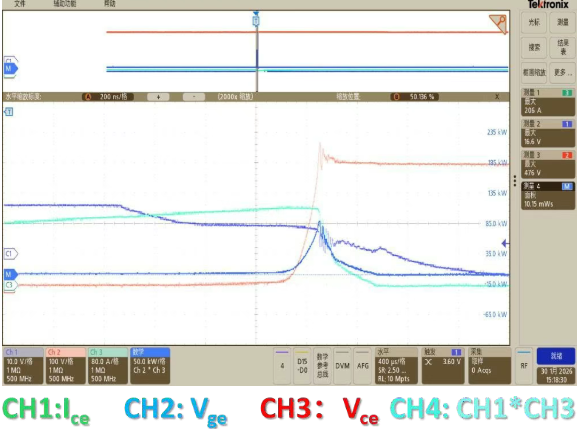This screenshot has height=429, width=577.
Task: Open the Ch 1 vertical settings badge
Action: tap(23, 366)
